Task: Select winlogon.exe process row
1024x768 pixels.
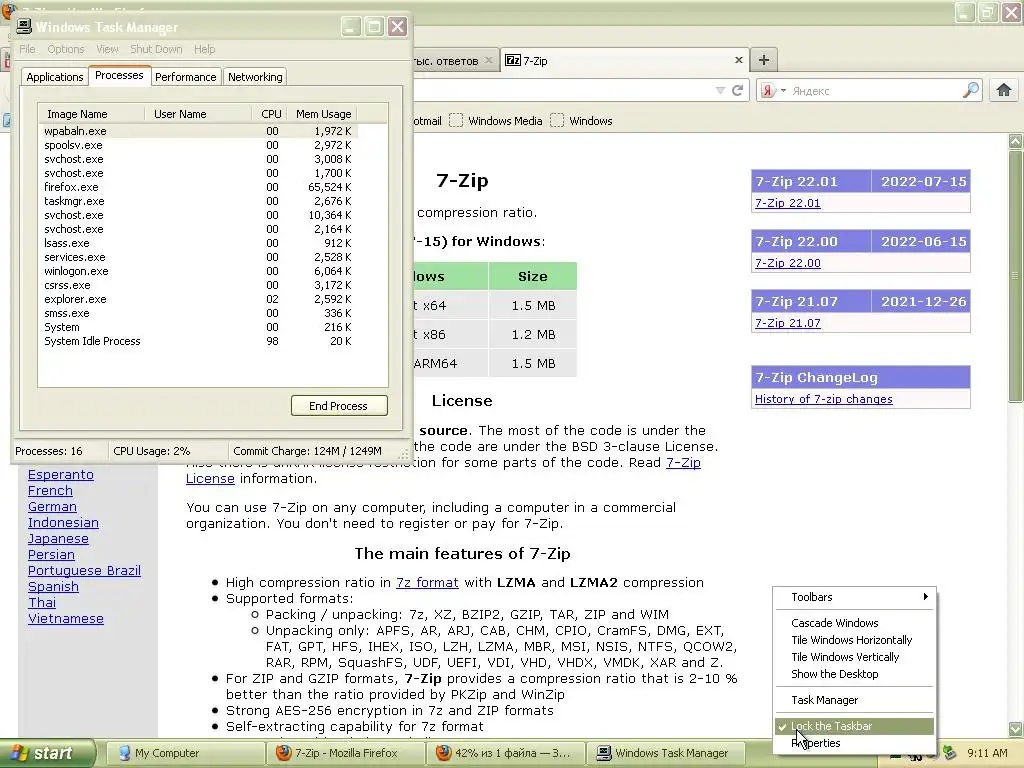Action: (x=198, y=271)
